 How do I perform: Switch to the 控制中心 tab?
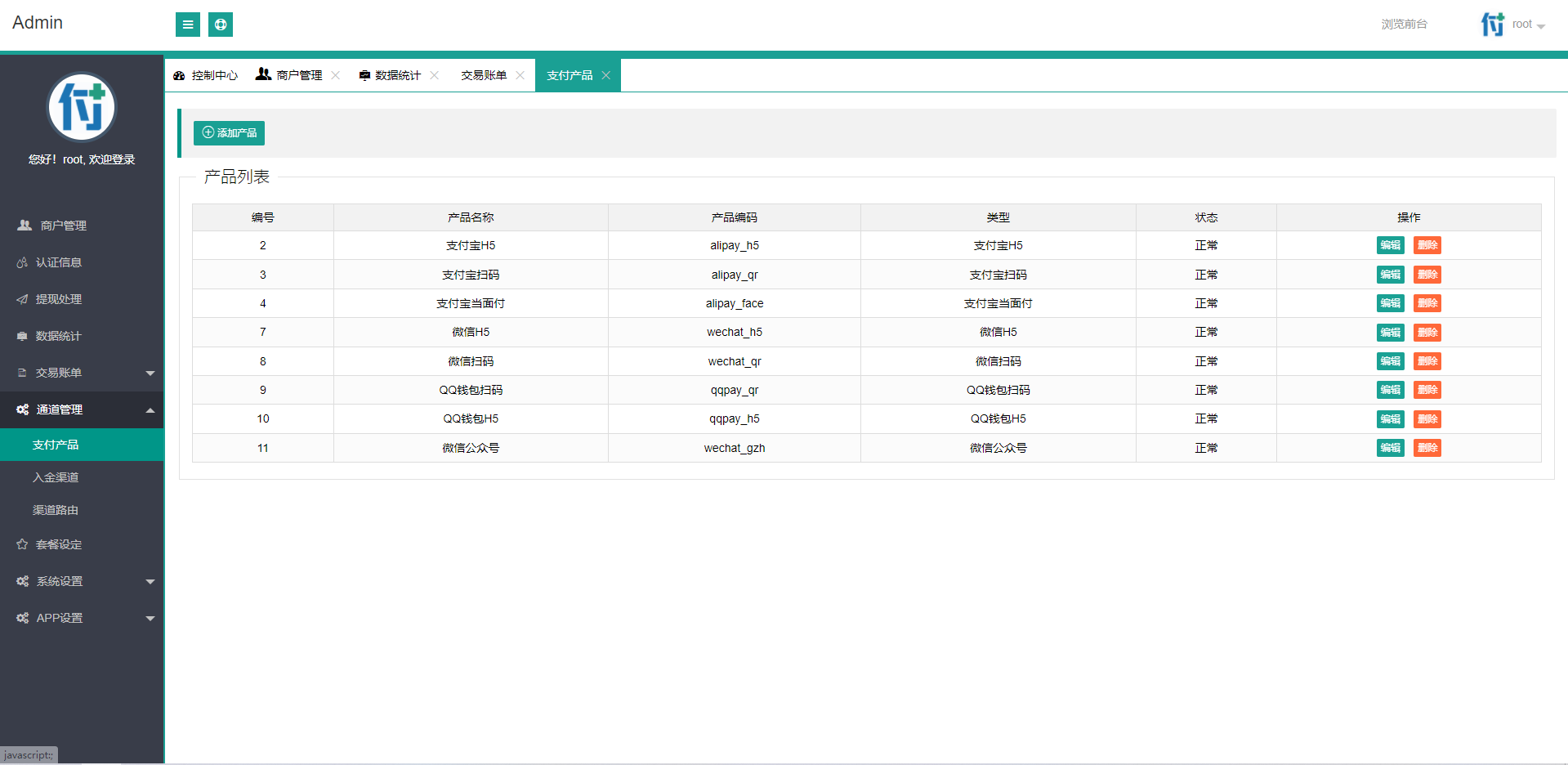pyautogui.click(x=214, y=74)
